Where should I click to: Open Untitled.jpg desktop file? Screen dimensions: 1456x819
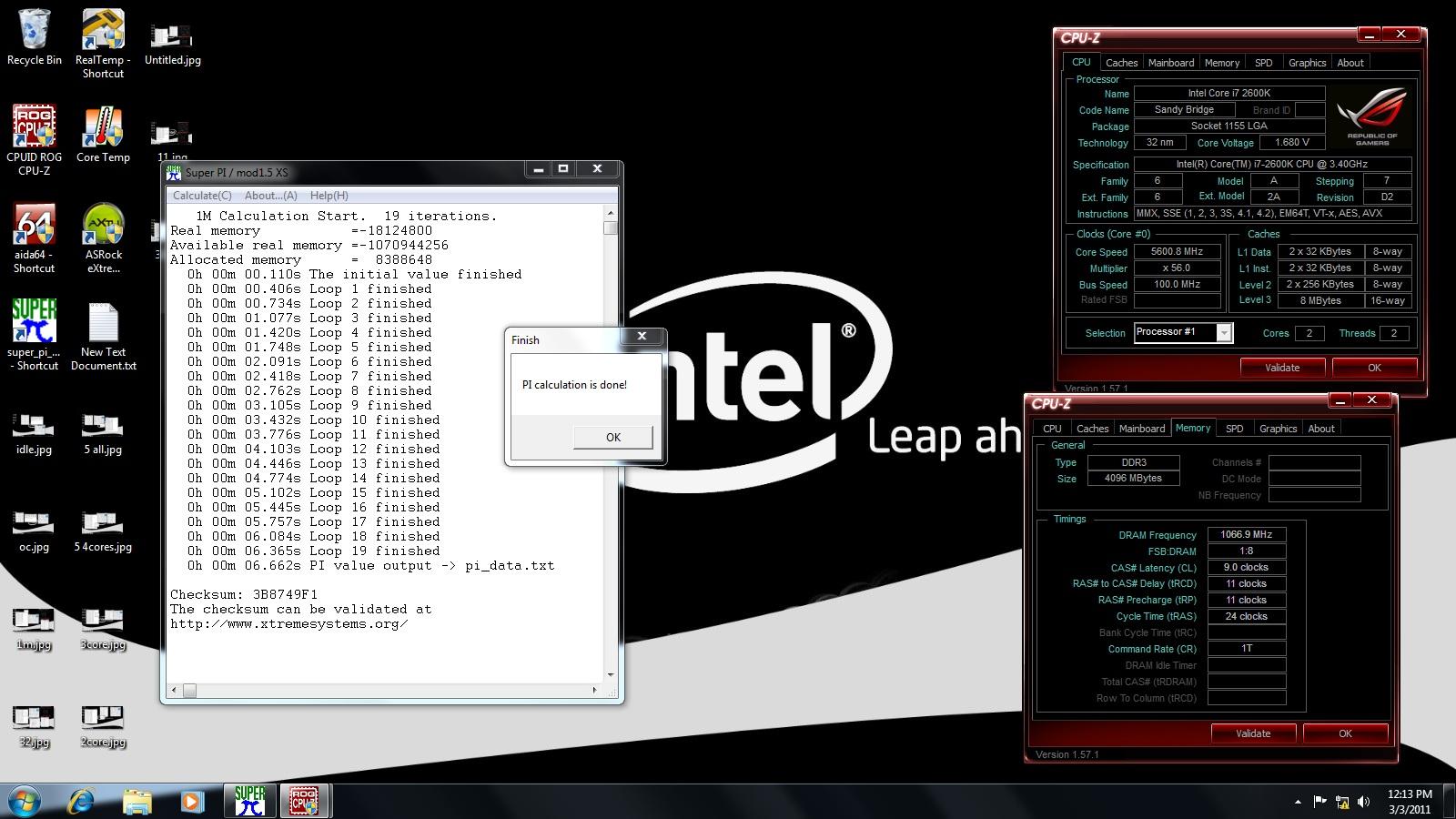coord(172,44)
